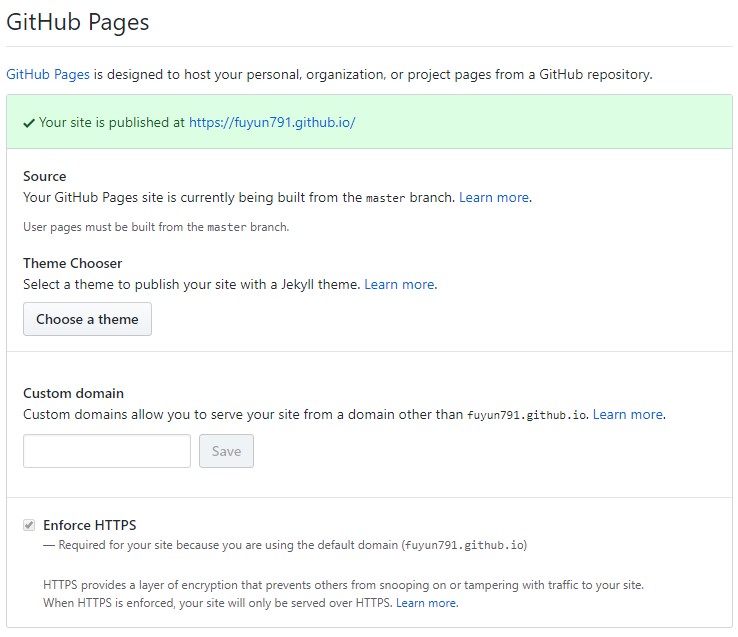Open Learn more link about HTTPS enforcement
738x637 pixels.
tap(426, 603)
